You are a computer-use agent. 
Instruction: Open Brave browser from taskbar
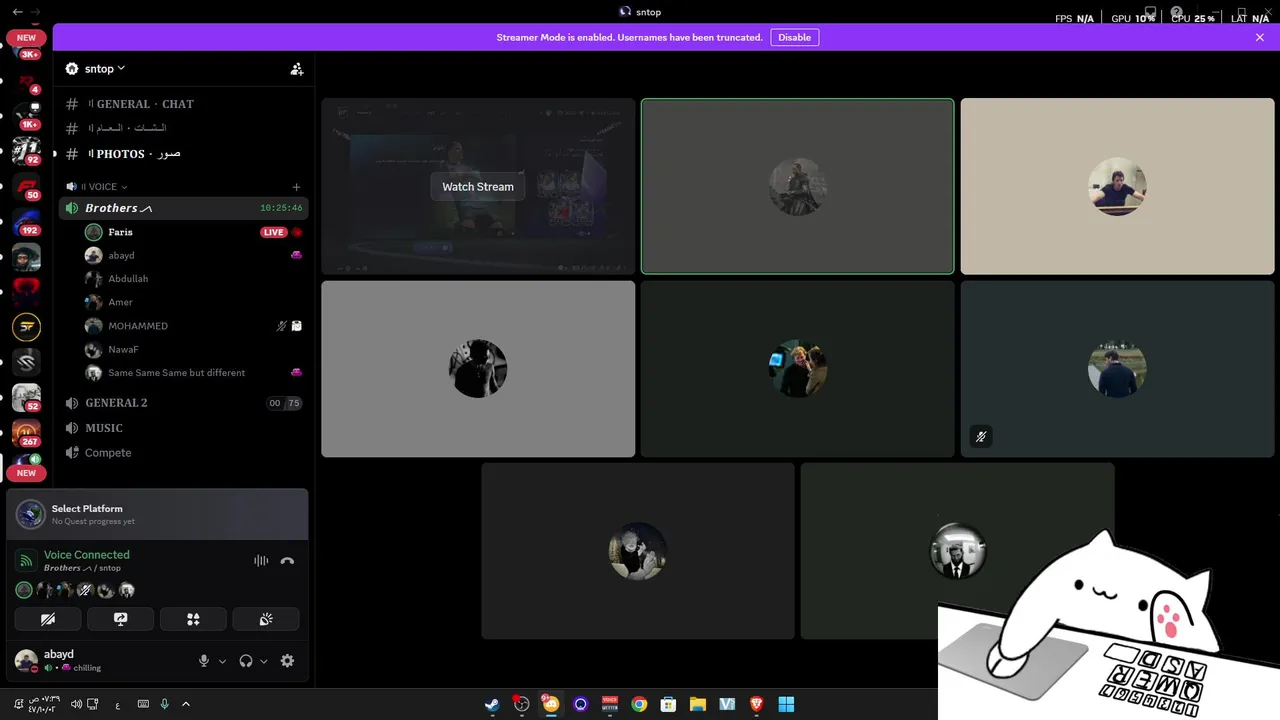pyautogui.click(x=756, y=705)
